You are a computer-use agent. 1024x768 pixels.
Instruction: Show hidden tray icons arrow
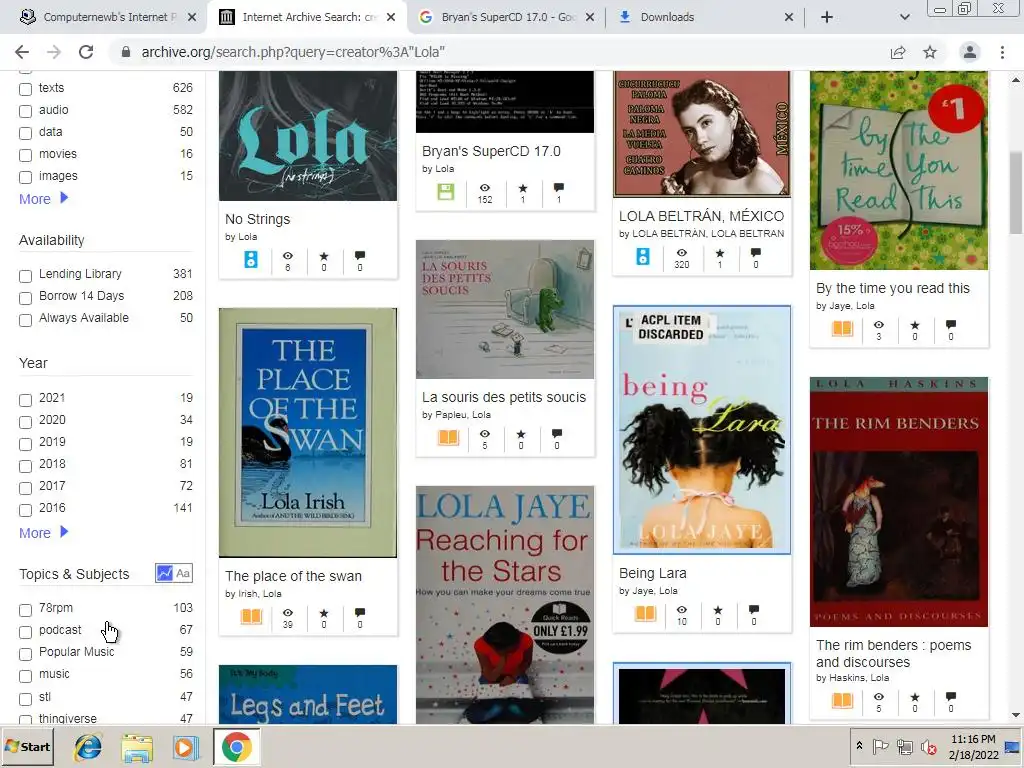(x=859, y=746)
